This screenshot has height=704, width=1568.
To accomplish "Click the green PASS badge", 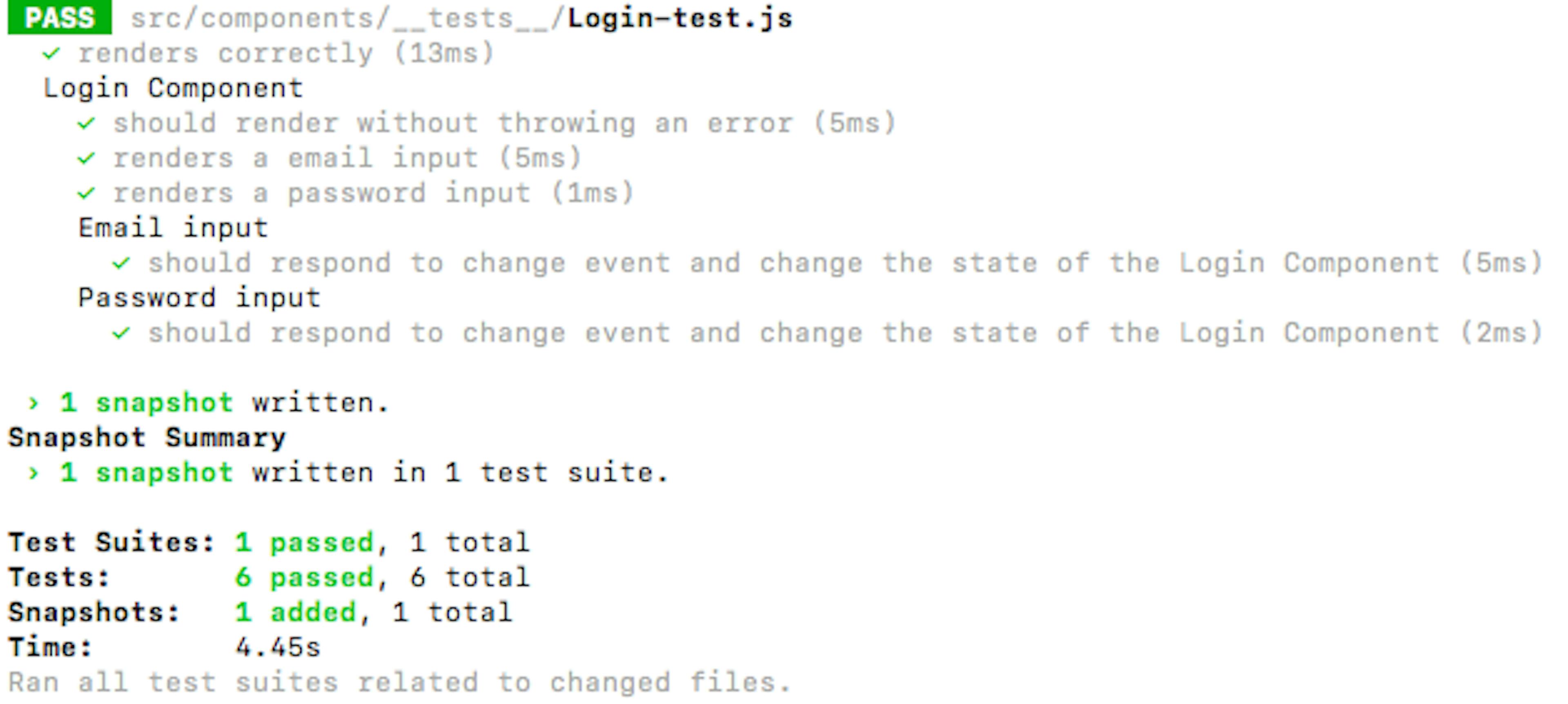I will point(59,18).
